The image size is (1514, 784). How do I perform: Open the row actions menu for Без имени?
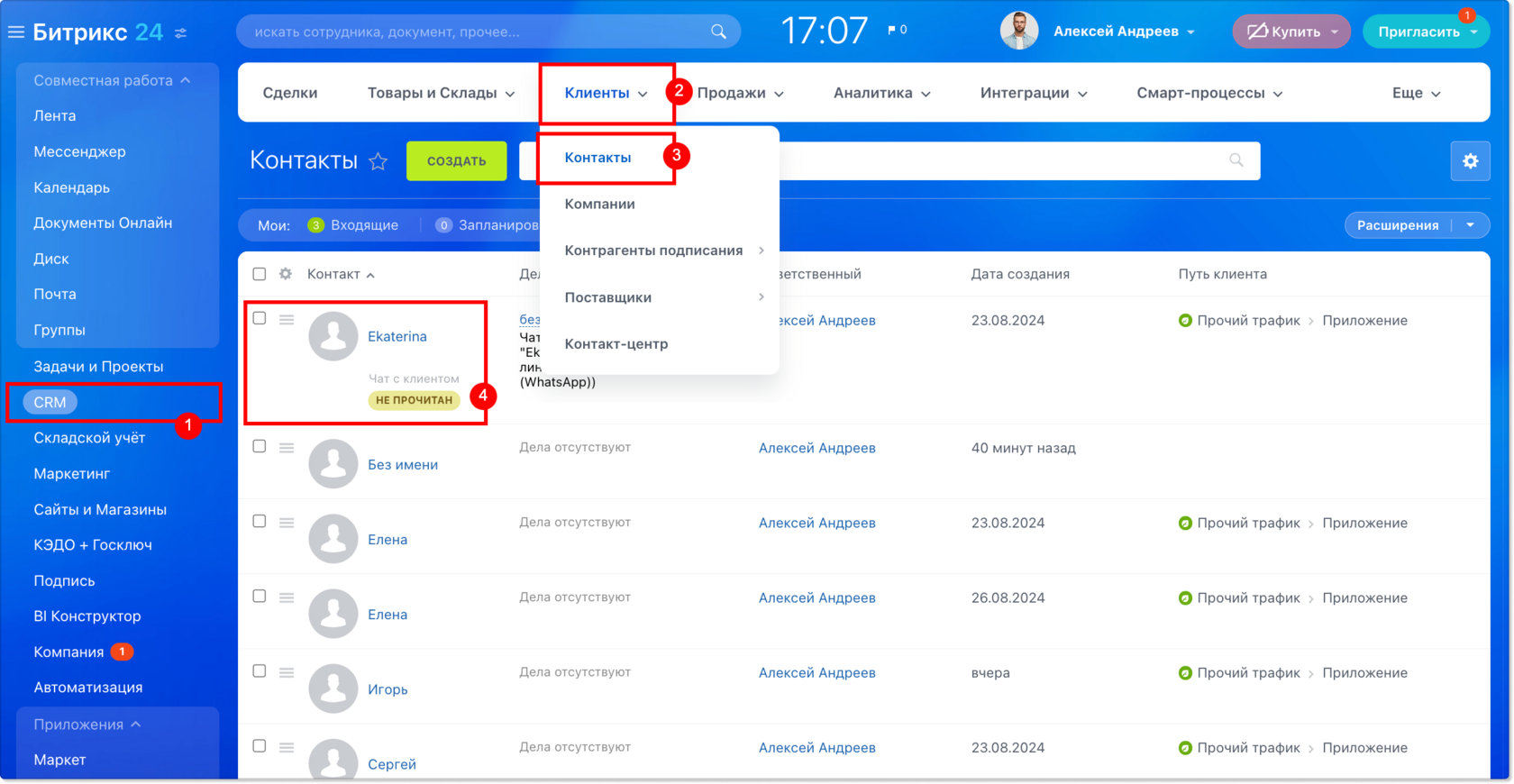click(x=287, y=447)
